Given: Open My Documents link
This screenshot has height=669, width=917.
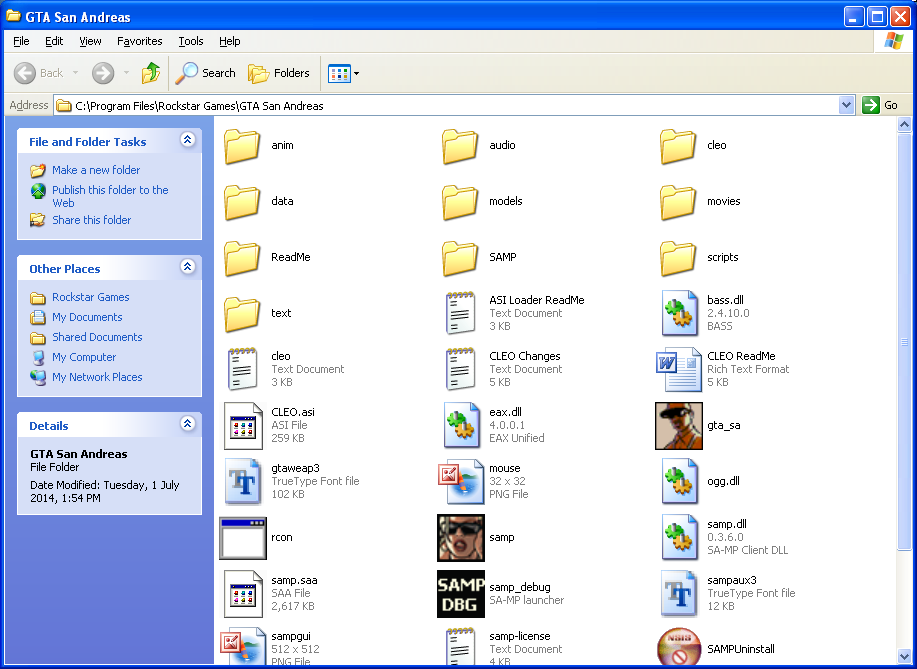Looking at the screenshot, I should coord(87,317).
